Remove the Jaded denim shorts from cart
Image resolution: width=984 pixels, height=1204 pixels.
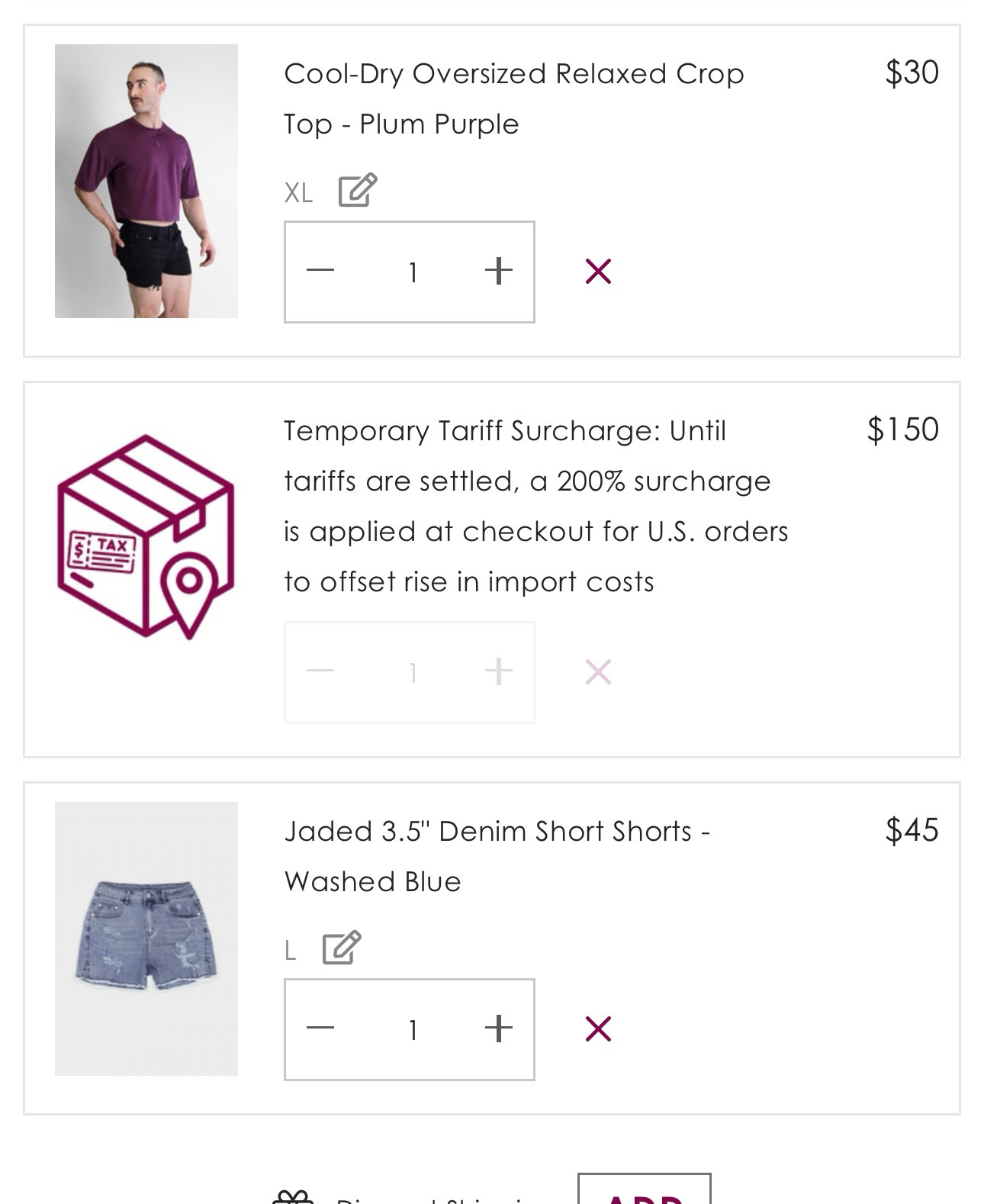point(598,1029)
